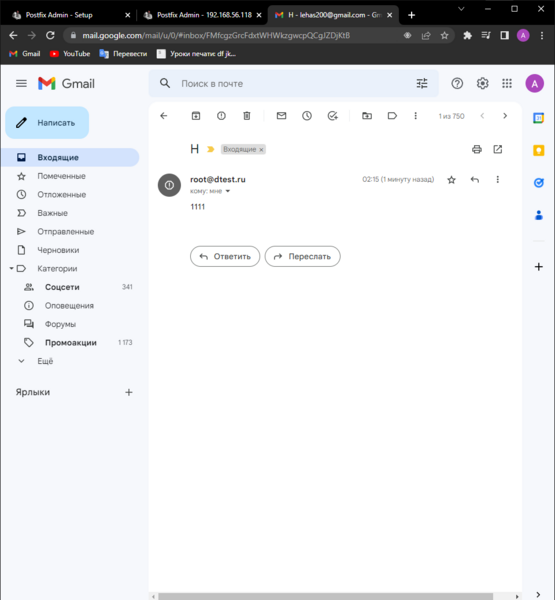Open Gmail settings gear
The width and height of the screenshot is (555, 600).
click(482, 83)
